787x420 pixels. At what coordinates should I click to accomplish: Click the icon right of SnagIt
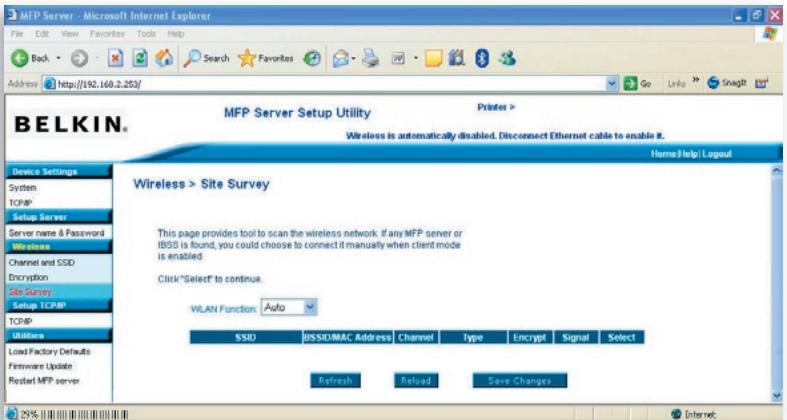(761, 83)
